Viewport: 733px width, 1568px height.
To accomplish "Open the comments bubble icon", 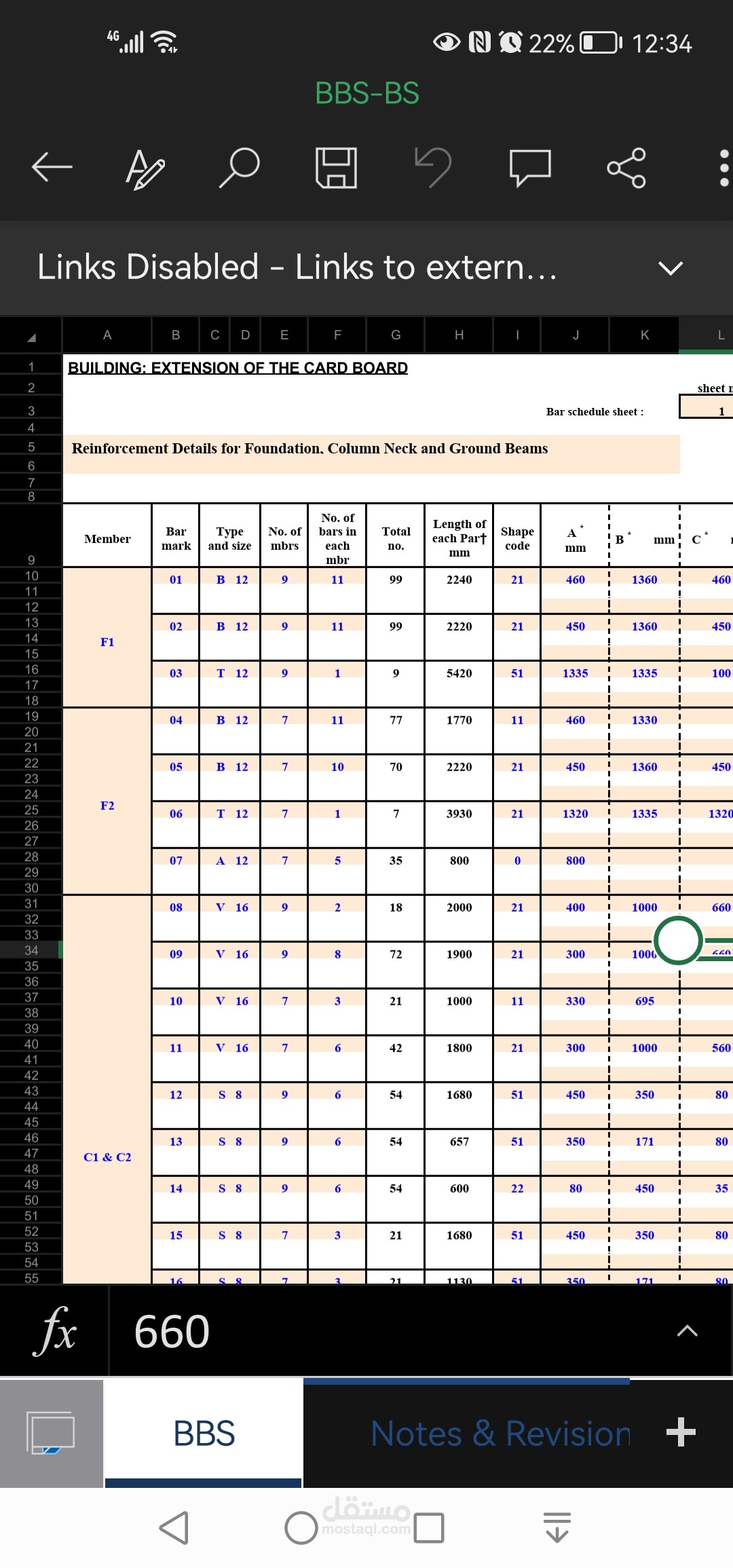I will (x=530, y=168).
